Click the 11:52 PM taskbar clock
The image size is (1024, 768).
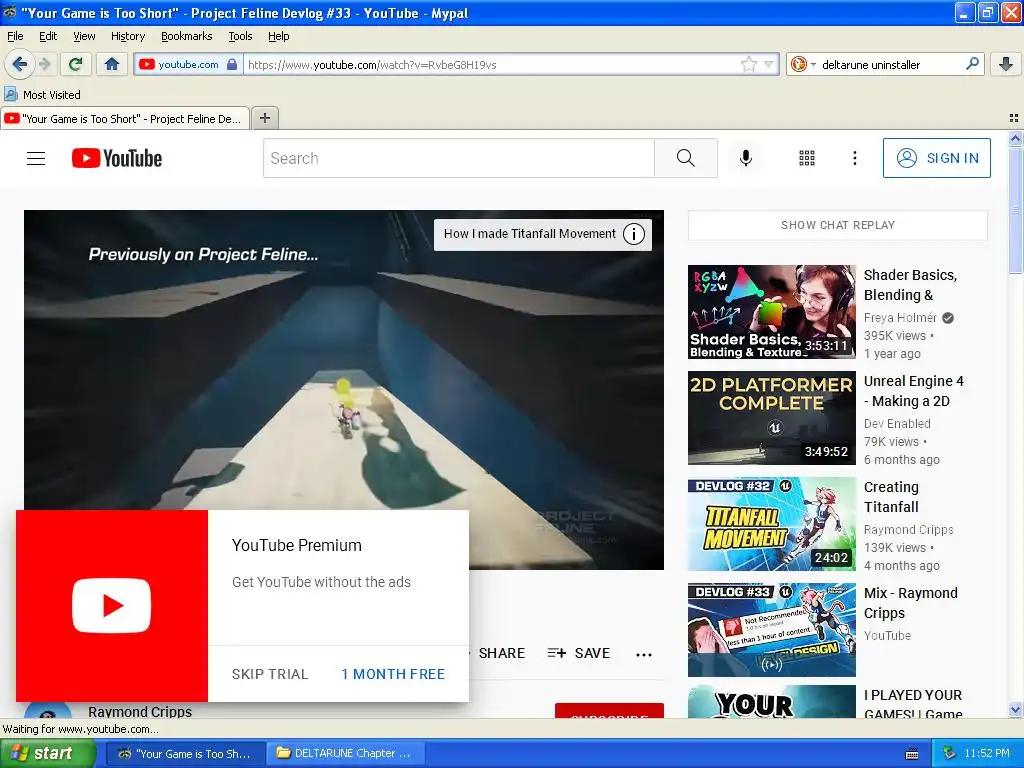(x=987, y=753)
